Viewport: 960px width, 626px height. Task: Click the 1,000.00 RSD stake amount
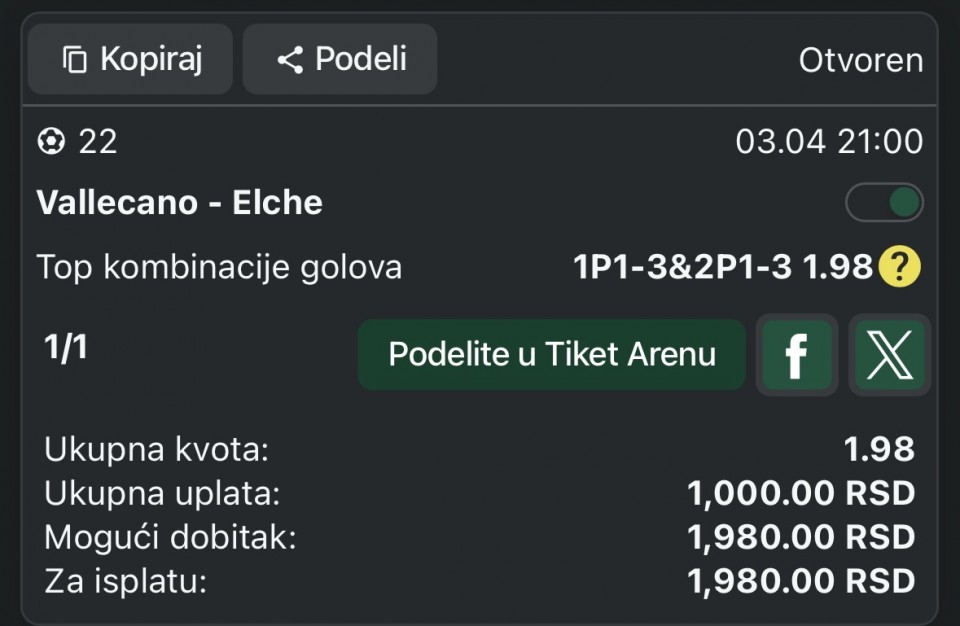(x=801, y=494)
